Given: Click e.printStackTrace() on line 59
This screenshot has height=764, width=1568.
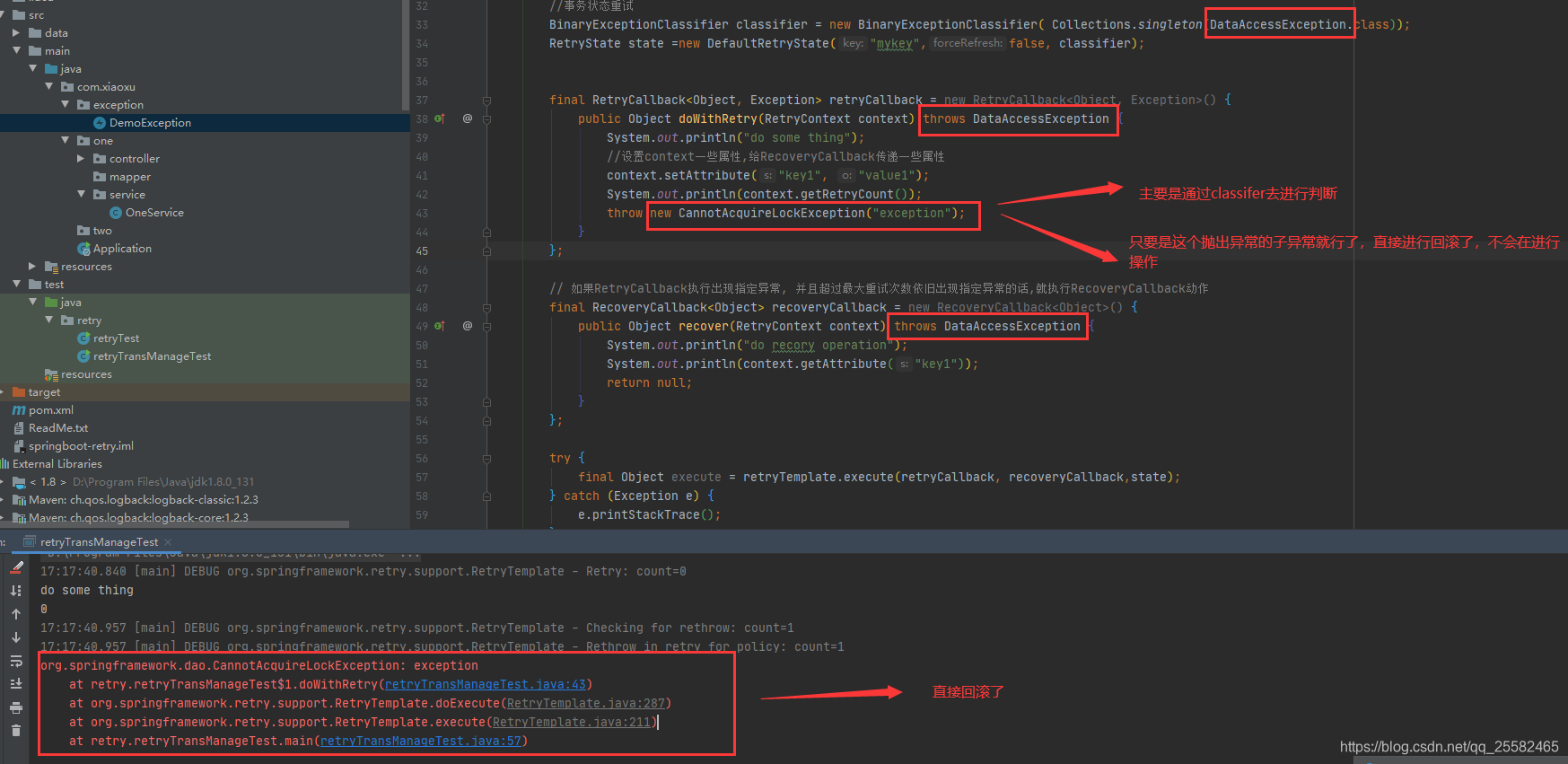Looking at the screenshot, I should pos(650,515).
